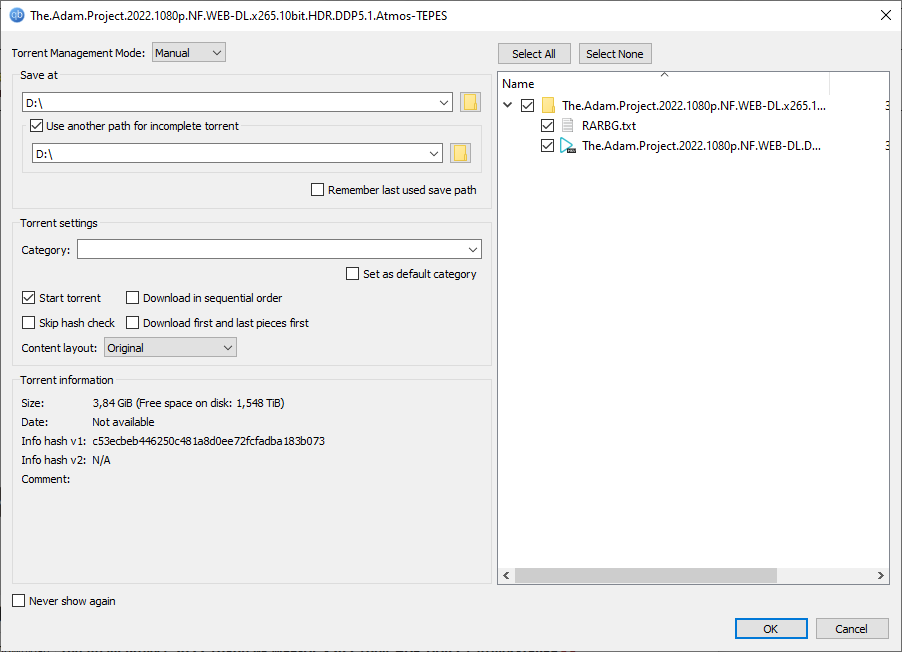Click the scroll right arrow in file list
Screen dimensions: 902x652
coord(880,575)
